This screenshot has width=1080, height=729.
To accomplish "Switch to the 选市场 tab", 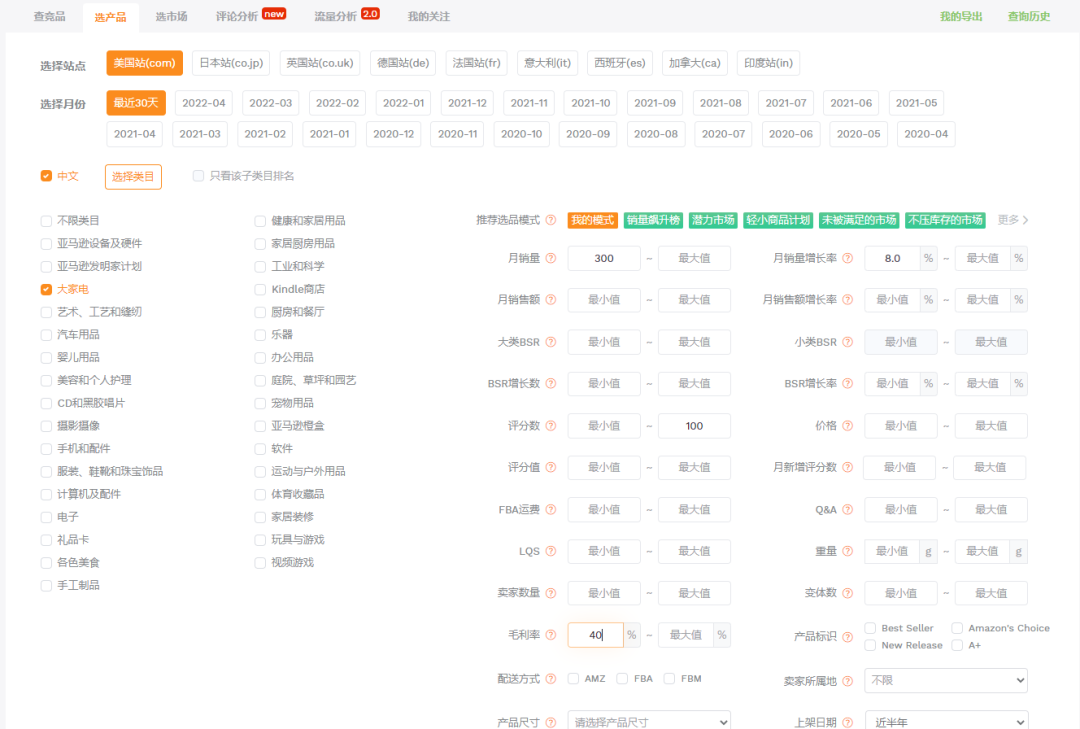I will pyautogui.click(x=171, y=17).
